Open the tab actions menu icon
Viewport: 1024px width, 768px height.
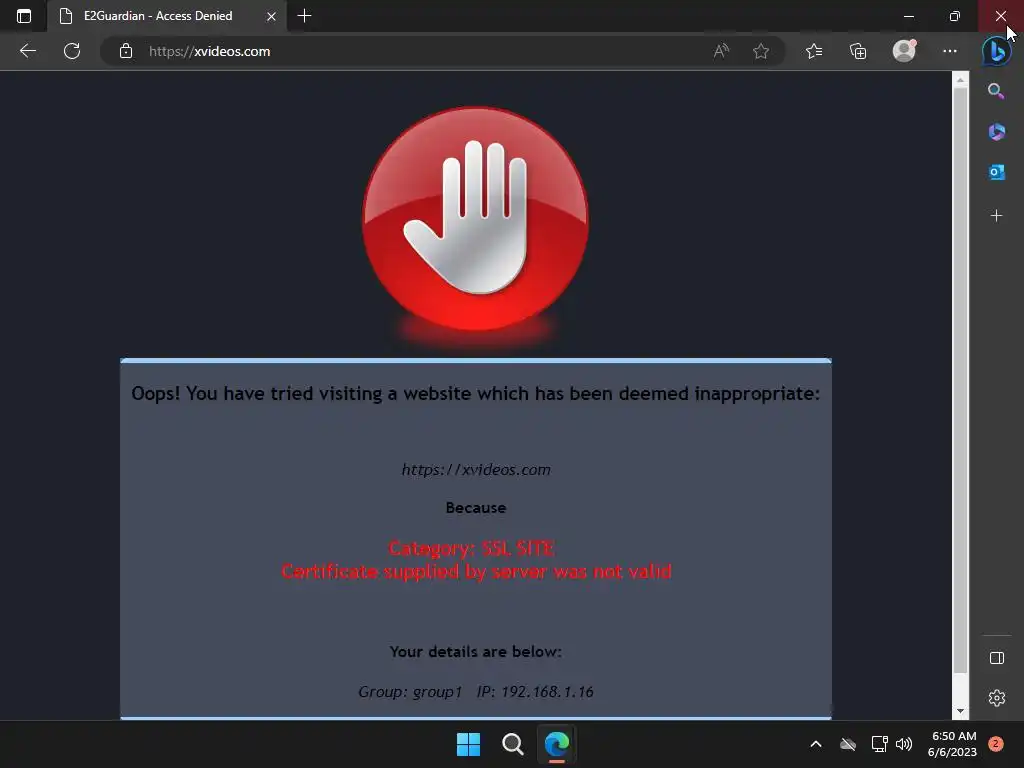[x=24, y=16]
